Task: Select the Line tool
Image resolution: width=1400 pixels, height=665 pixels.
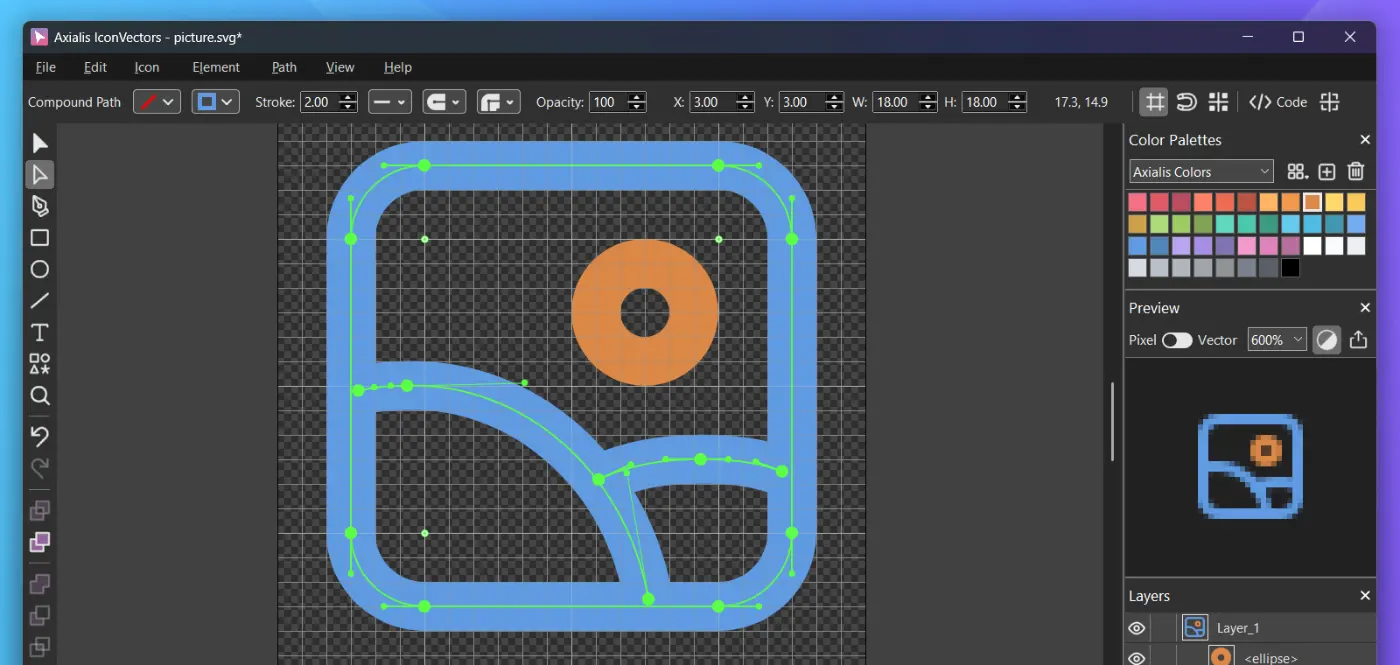Action: tap(40, 301)
